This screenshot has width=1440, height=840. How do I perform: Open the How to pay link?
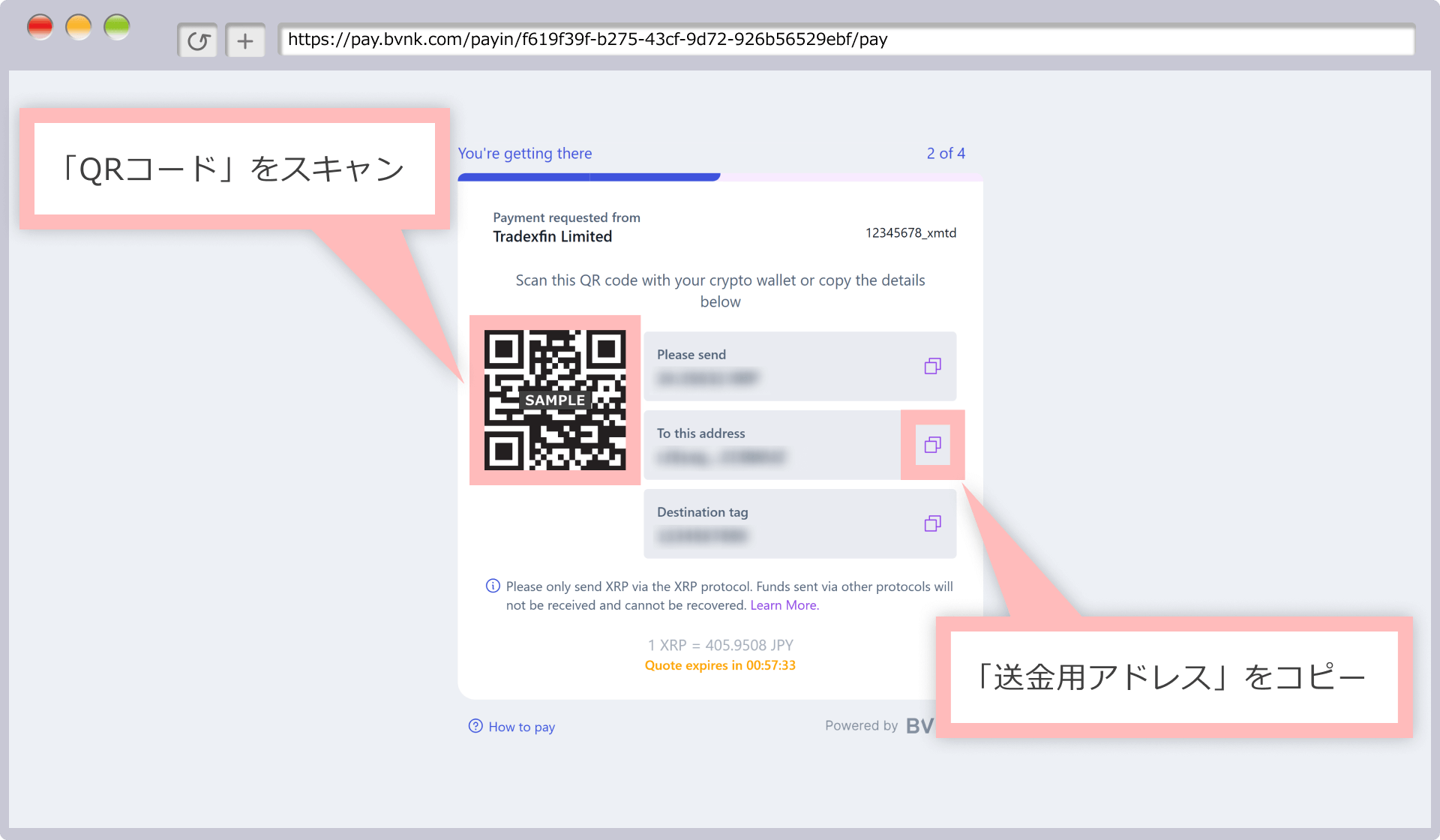521,727
